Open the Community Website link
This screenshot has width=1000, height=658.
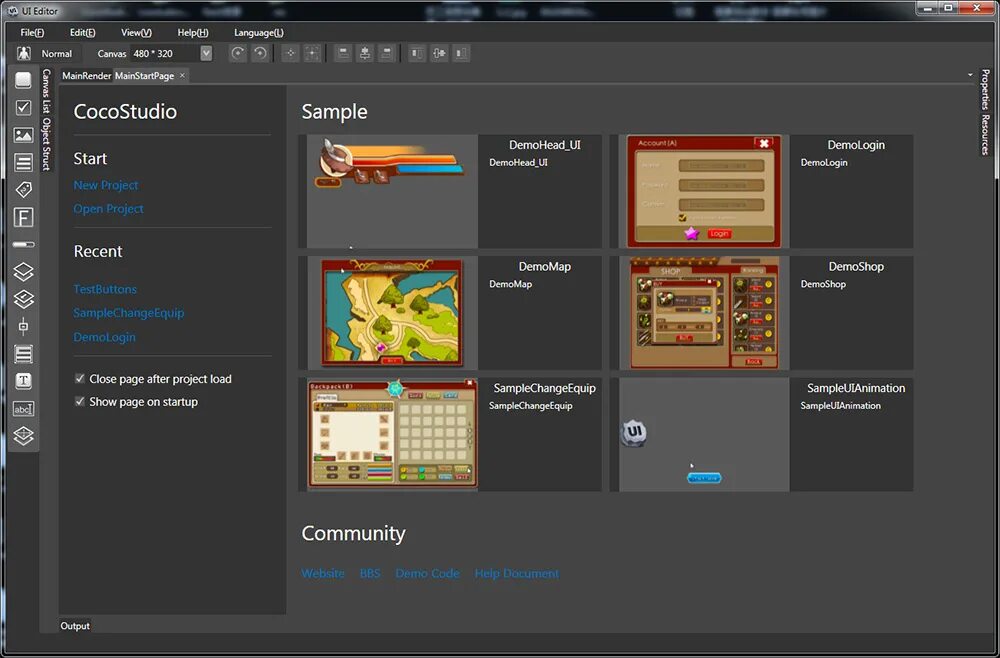click(x=323, y=573)
